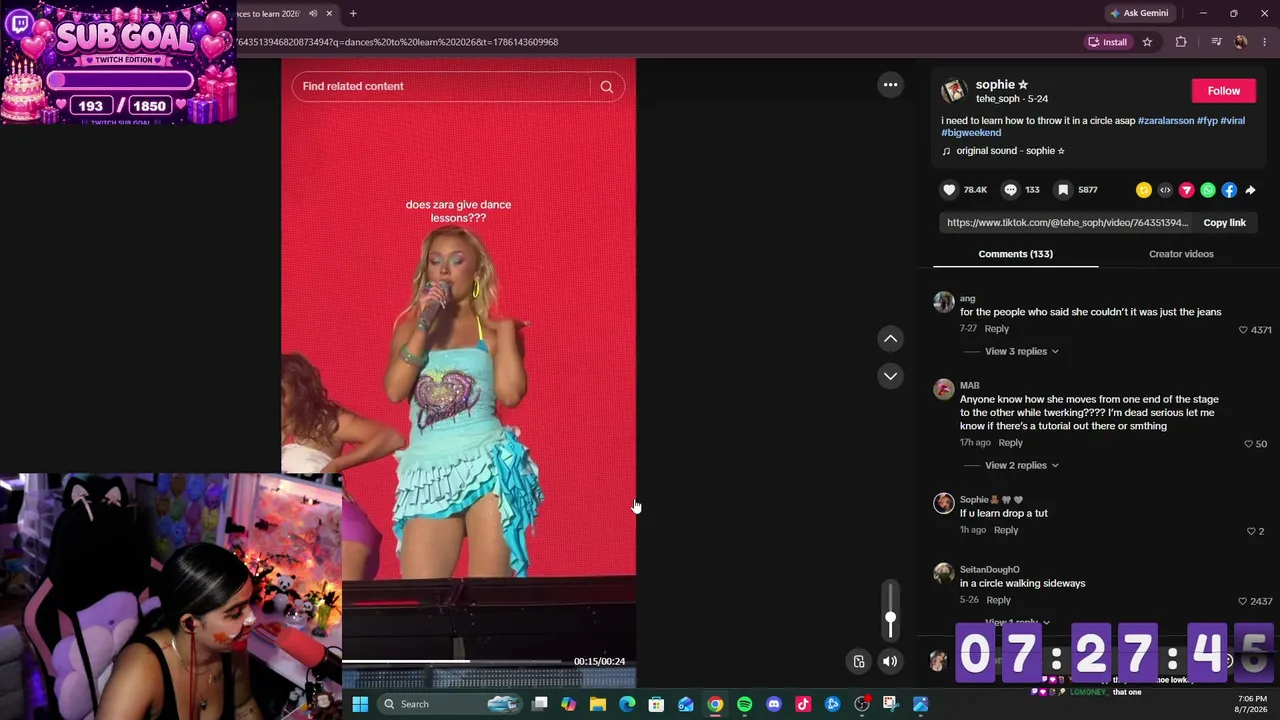Get the embed code icon

[1165, 190]
